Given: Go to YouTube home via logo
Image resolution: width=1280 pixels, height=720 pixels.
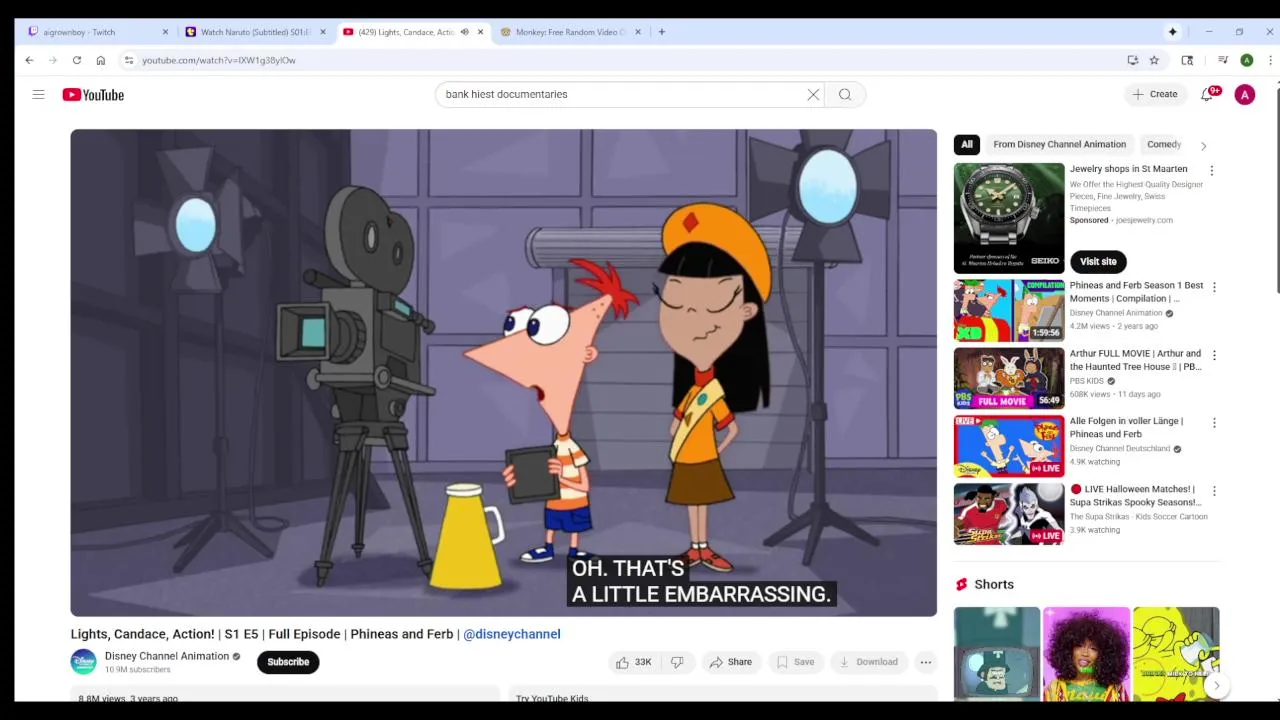Looking at the screenshot, I should coord(93,95).
